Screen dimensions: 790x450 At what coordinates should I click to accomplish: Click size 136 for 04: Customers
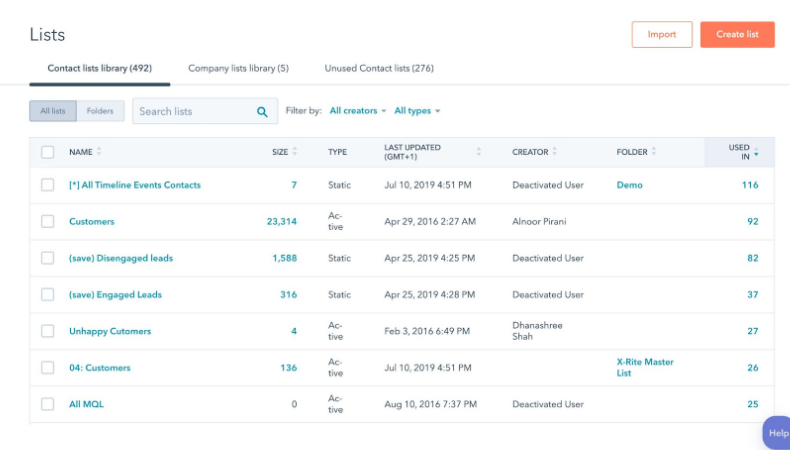(x=289, y=367)
